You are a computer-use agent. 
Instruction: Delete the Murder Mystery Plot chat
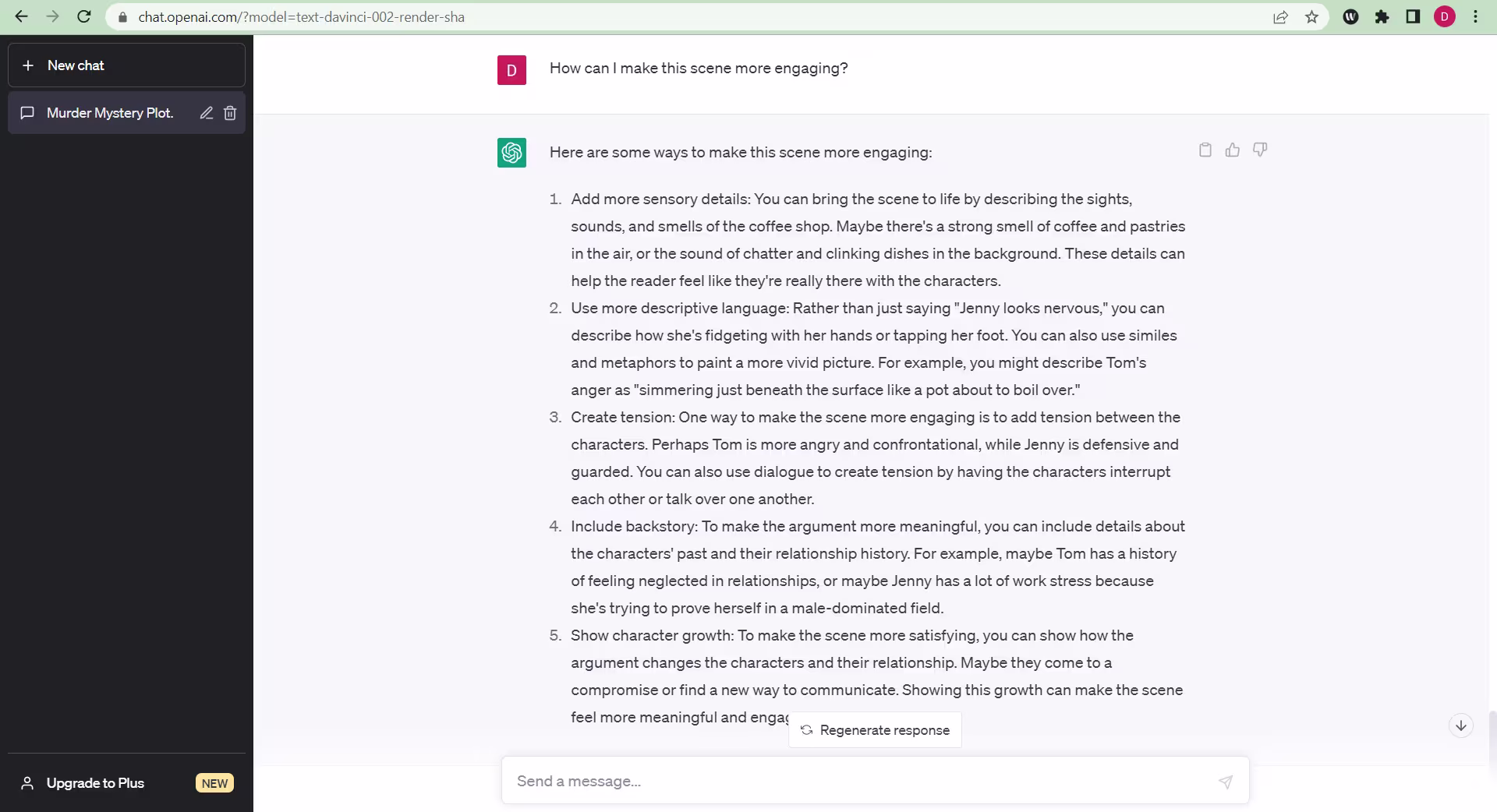(x=230, y=113)
